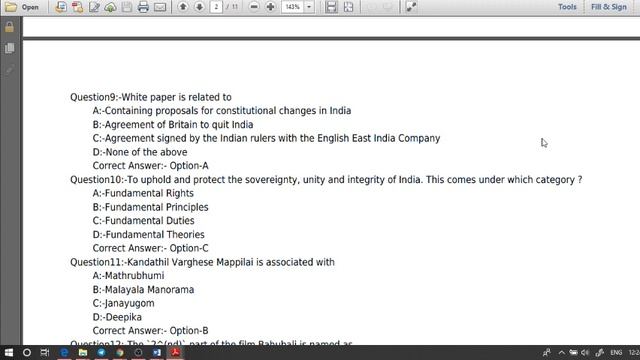This screenshot has width=640, height=360.
Task: Click the Question10 line text
Action: (326, 180)
